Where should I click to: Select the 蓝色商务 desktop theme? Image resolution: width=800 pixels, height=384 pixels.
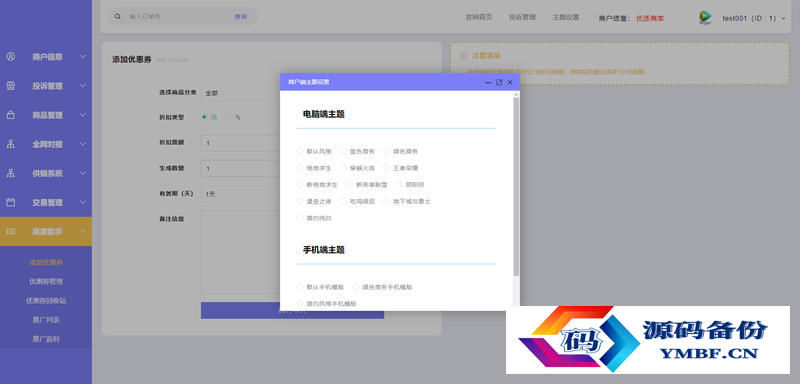[344, 151]
